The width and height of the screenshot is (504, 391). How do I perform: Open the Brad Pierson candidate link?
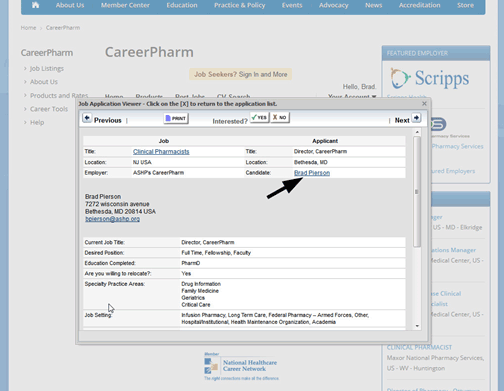coord(312,173)
